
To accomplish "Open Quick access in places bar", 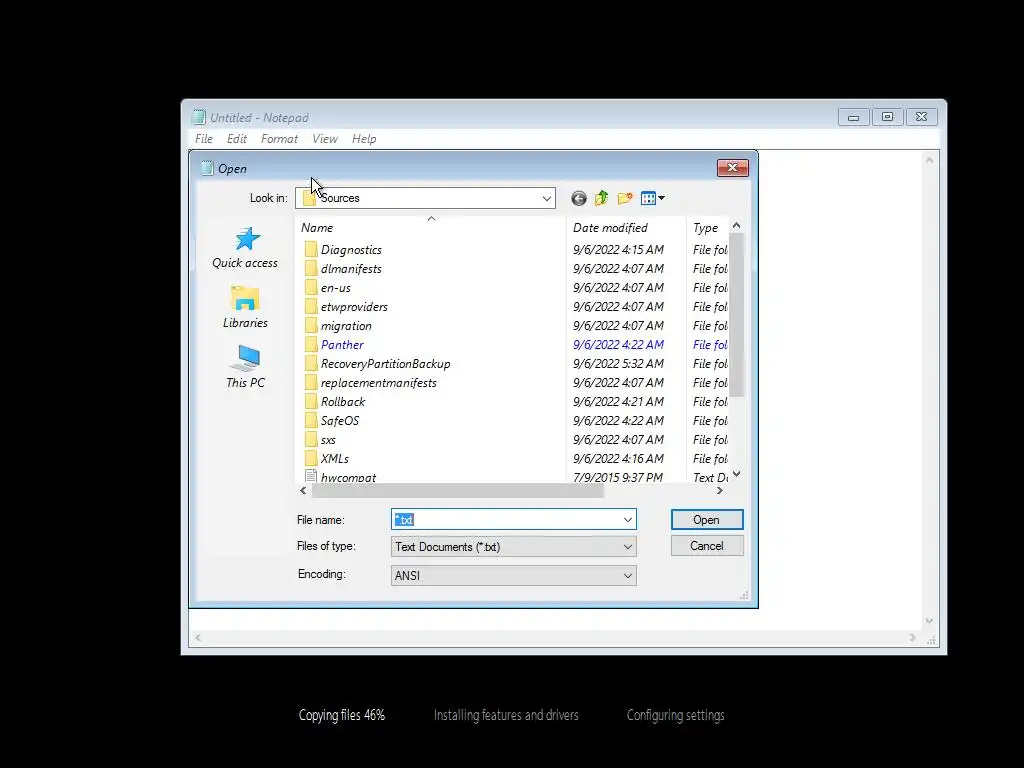I will [245, 248].
